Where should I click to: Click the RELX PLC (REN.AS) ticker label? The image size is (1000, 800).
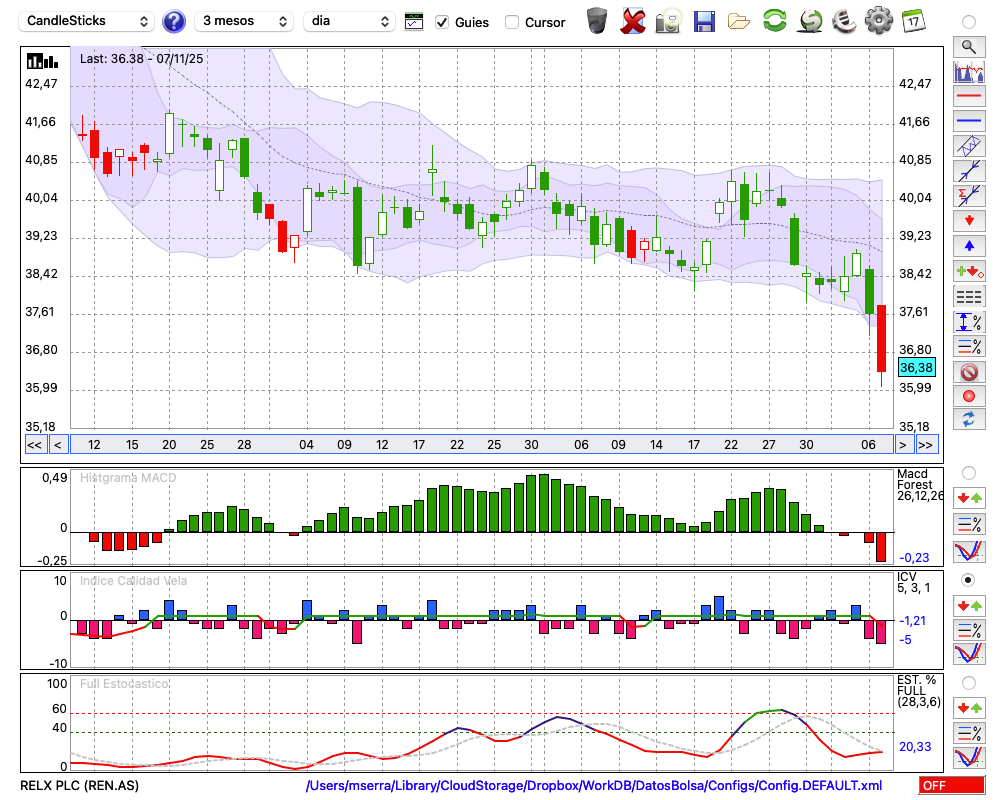79,785
